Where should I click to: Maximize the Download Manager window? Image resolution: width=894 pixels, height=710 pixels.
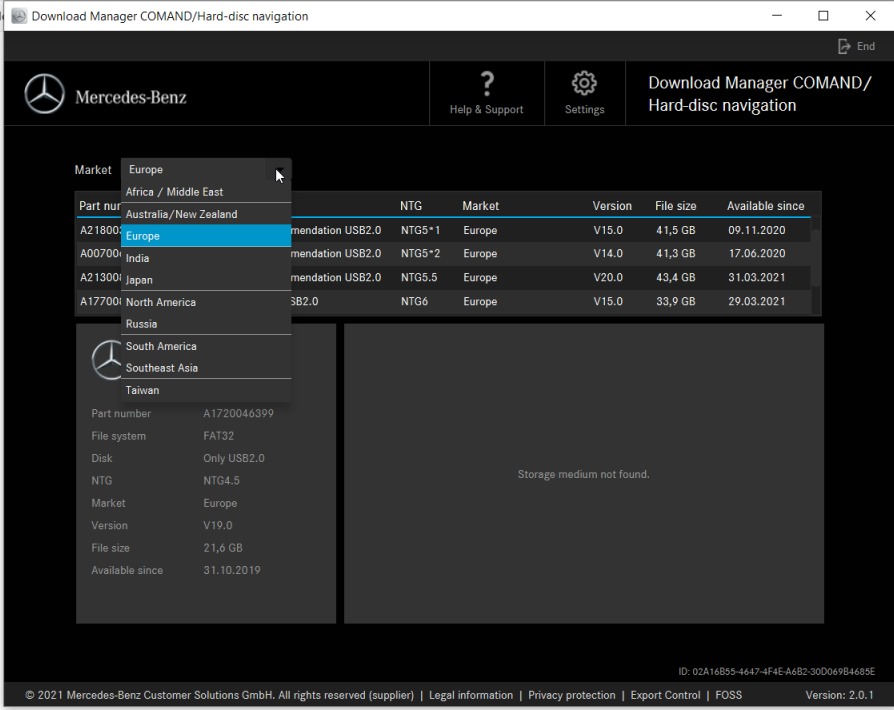(823, 16)
